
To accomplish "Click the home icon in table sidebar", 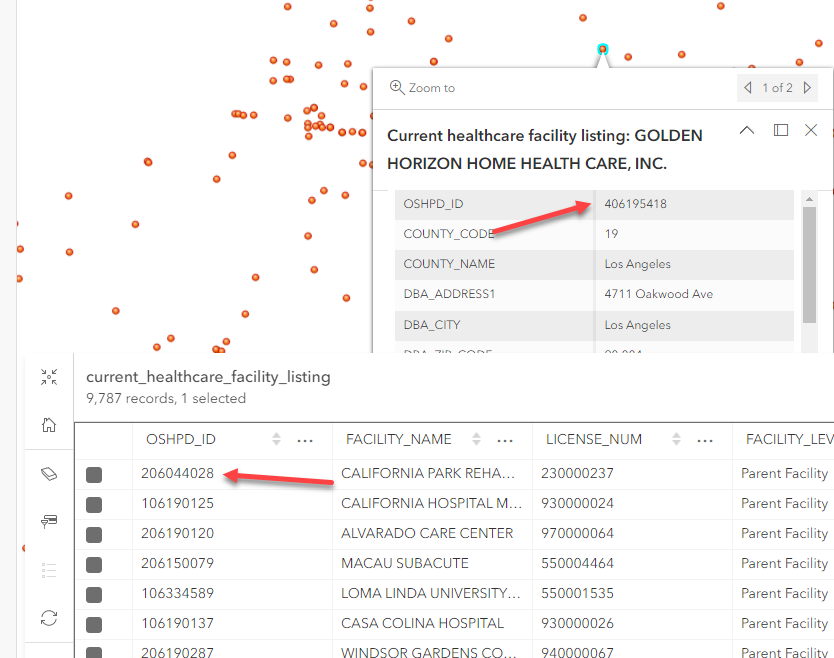I will 48,425.
